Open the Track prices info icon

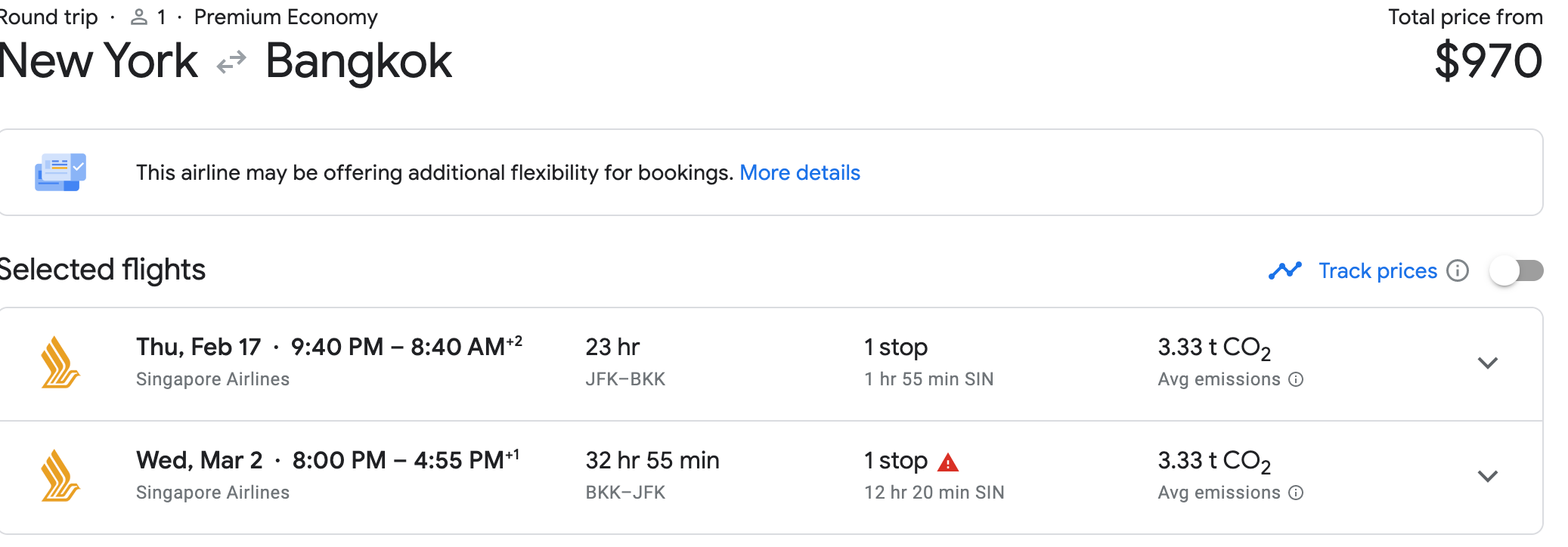(x=1458, y=270)
